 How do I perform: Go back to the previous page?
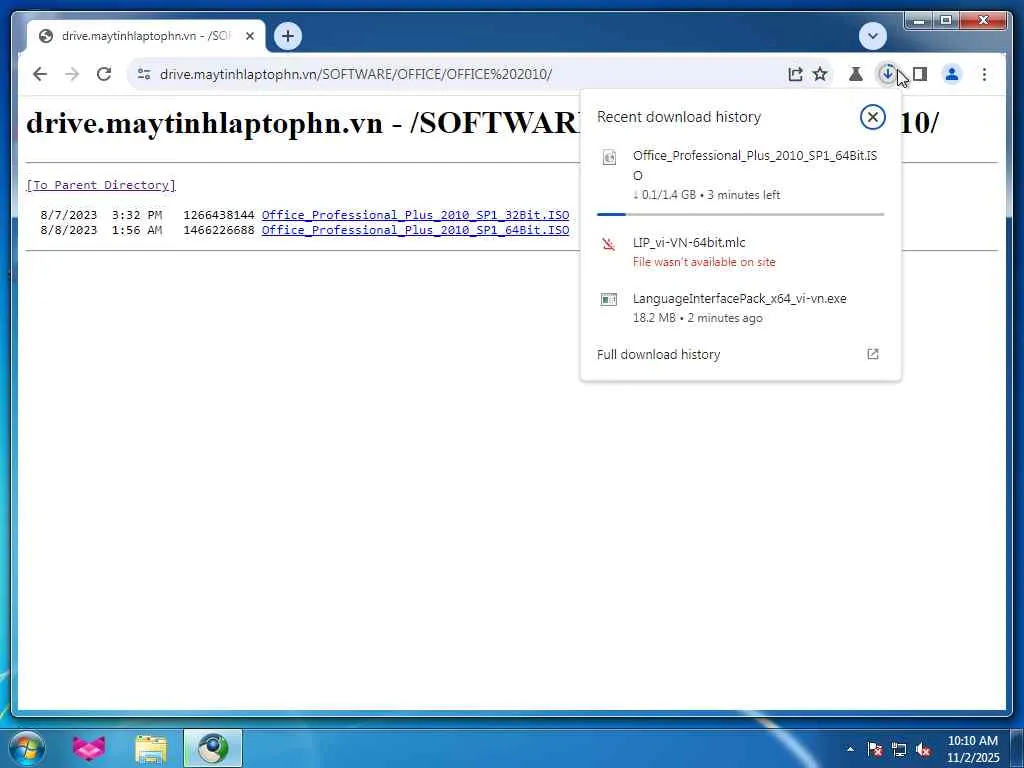[40, 74]
